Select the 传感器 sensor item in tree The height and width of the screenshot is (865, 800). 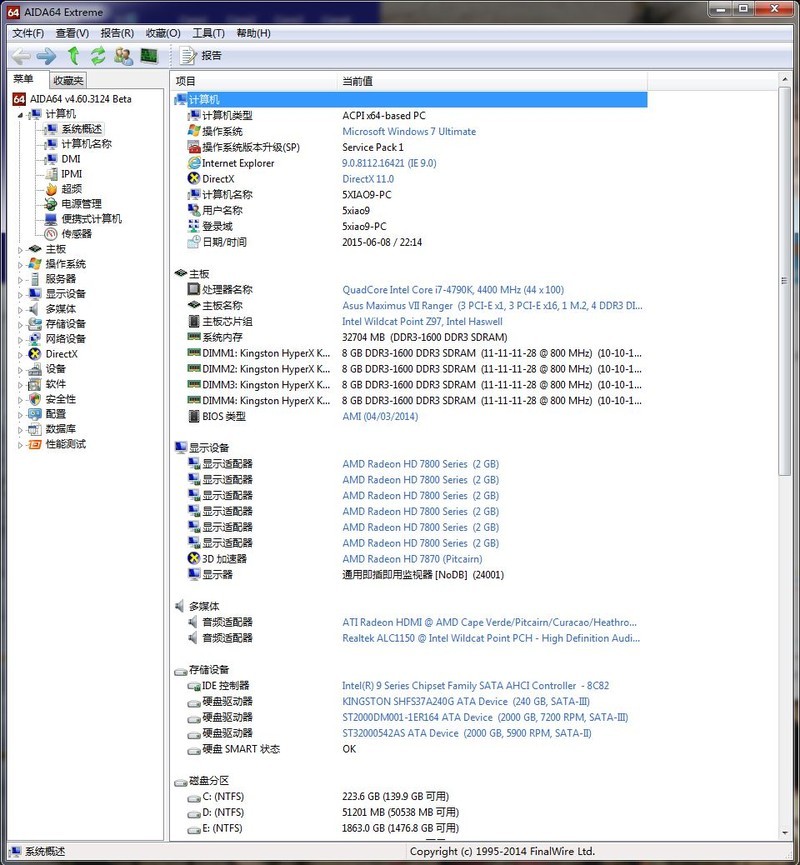76,234
